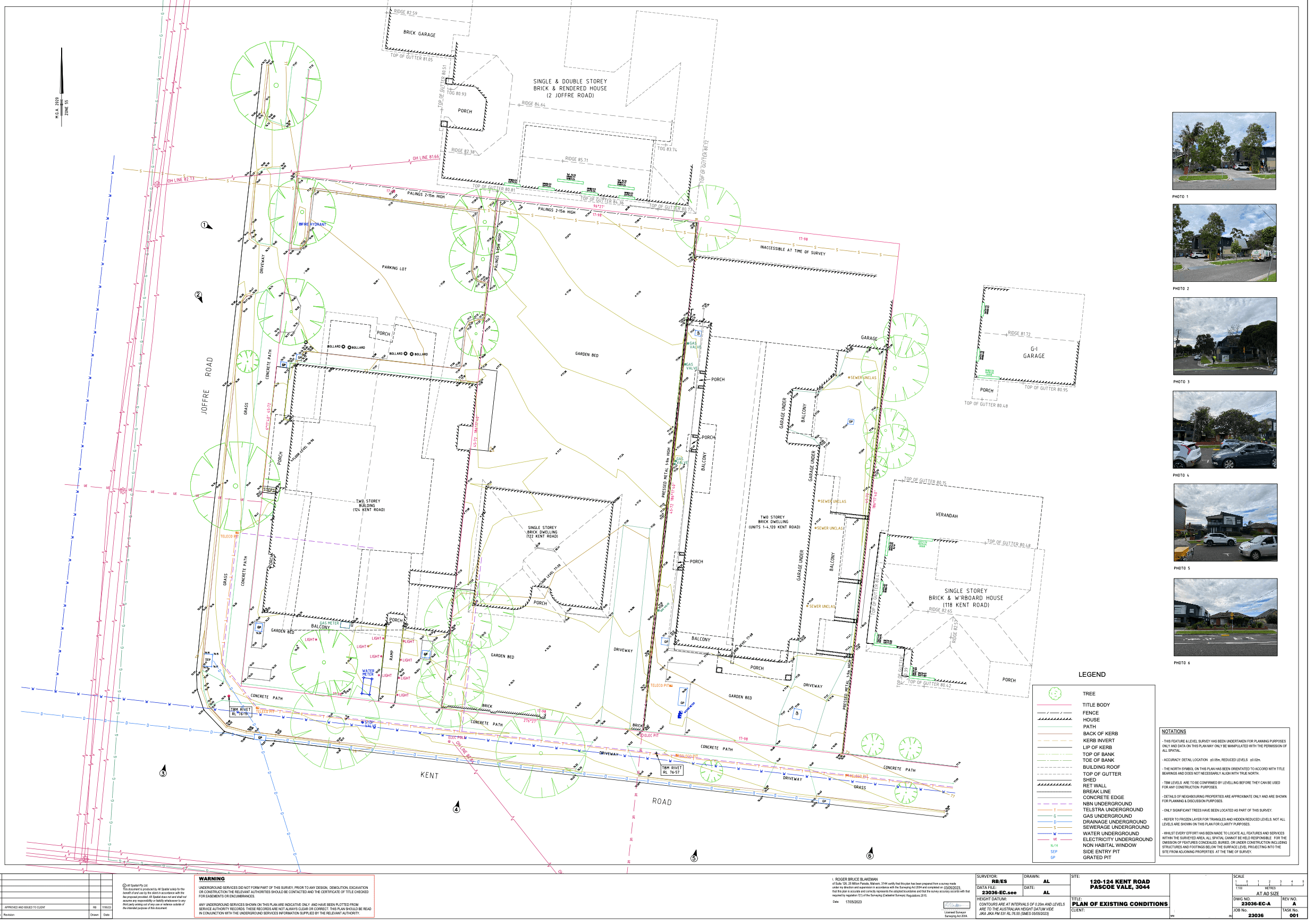Click 'SINGLE STOREY BRICK & W'RBOARD HOUSE (118 KENT ROAD)'

pos(965,598)
